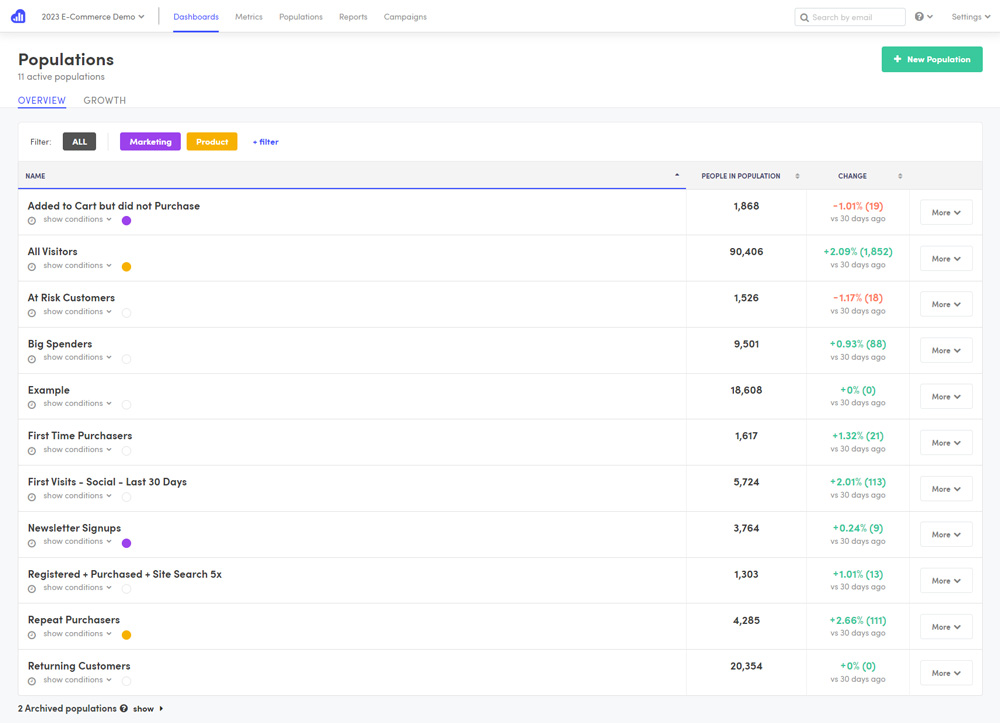Open Metrics in the top navigation

click(248, 17)
